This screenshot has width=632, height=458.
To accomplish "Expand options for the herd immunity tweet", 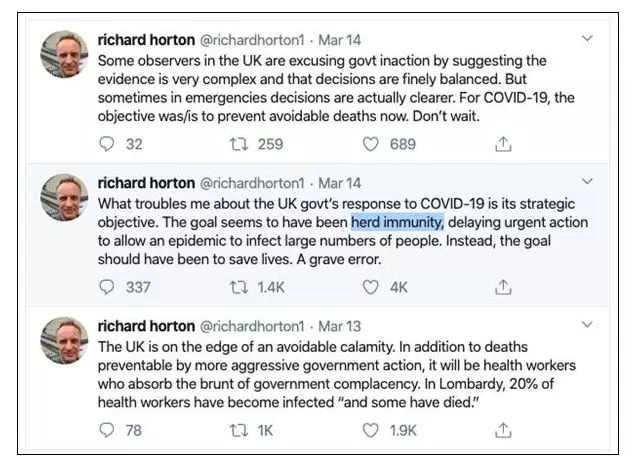I will 587,182.
